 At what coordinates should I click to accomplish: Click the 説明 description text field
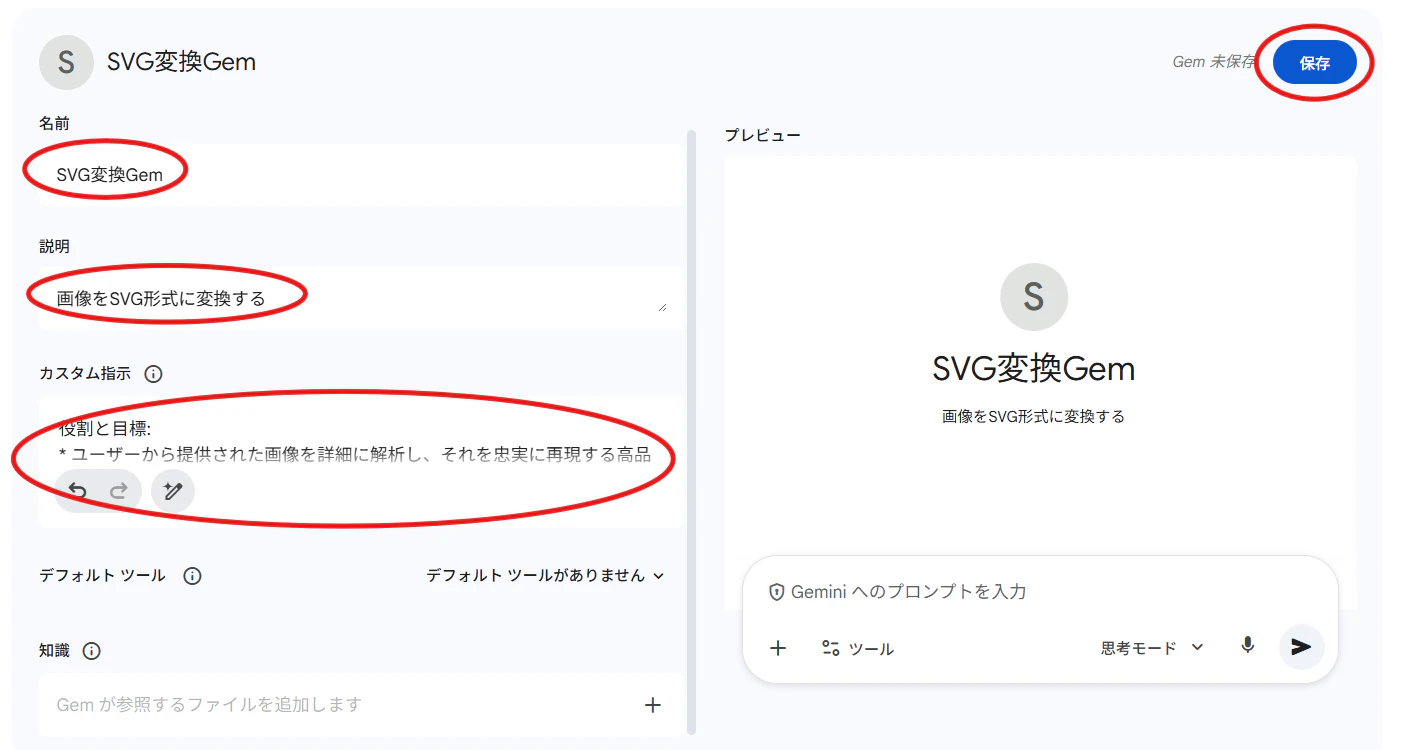(361, 297)
